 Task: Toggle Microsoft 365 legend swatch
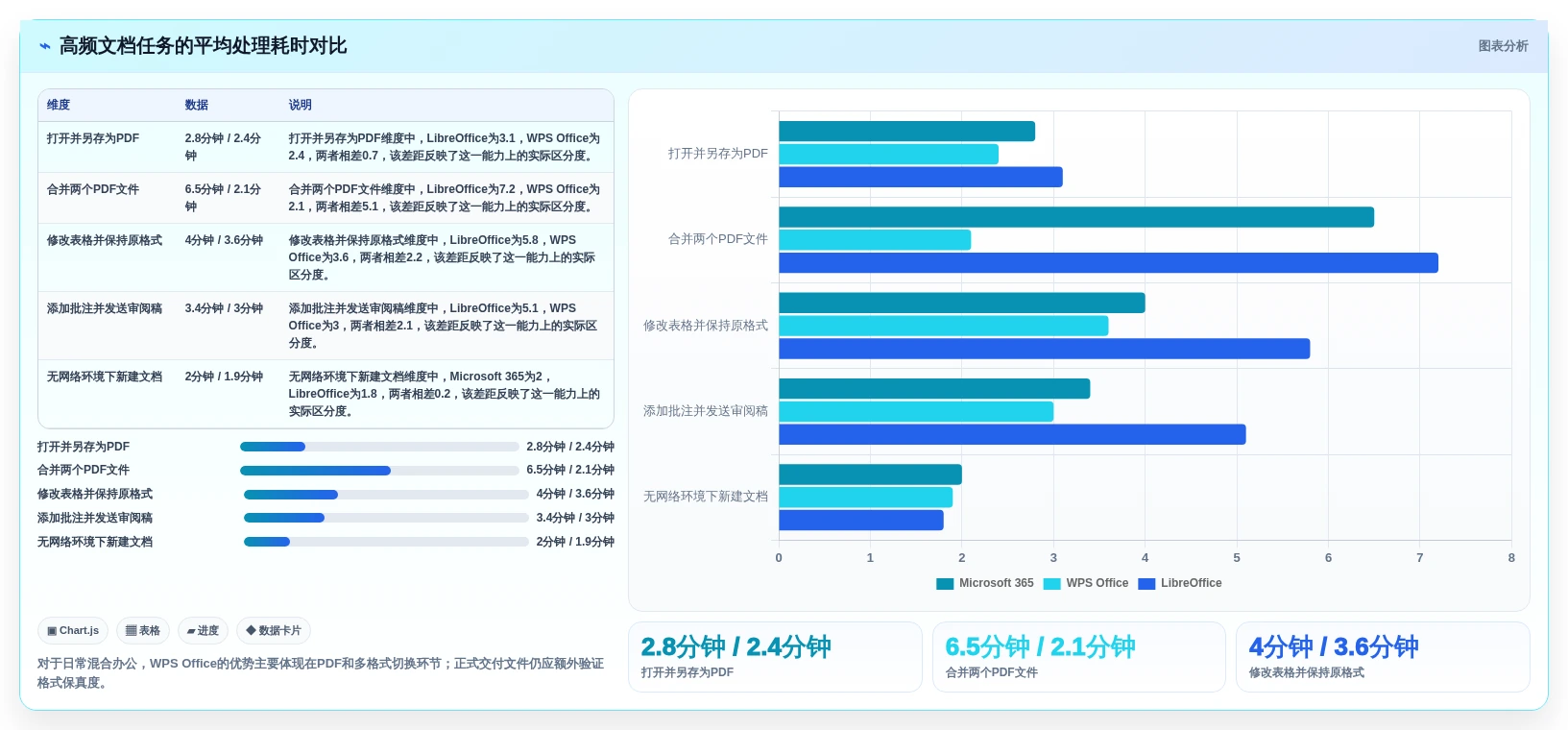945,583
